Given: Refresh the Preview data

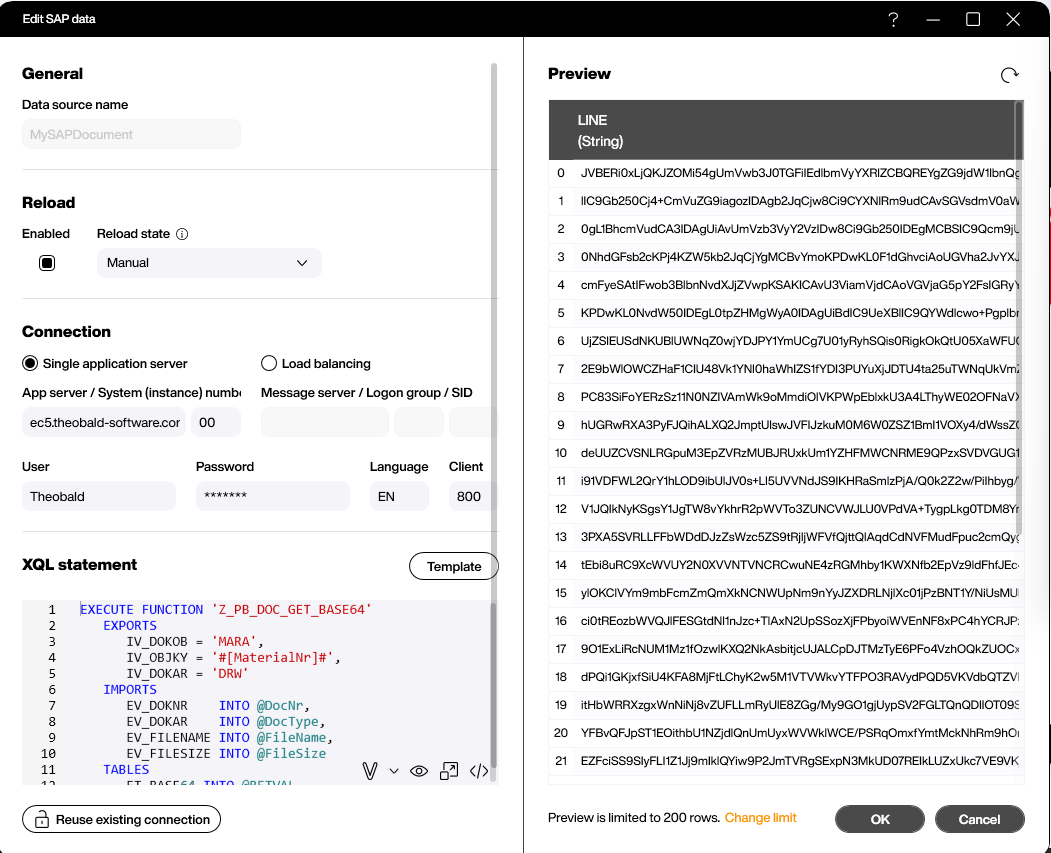Looking at the screenshot, I should tap(1009, 75).
